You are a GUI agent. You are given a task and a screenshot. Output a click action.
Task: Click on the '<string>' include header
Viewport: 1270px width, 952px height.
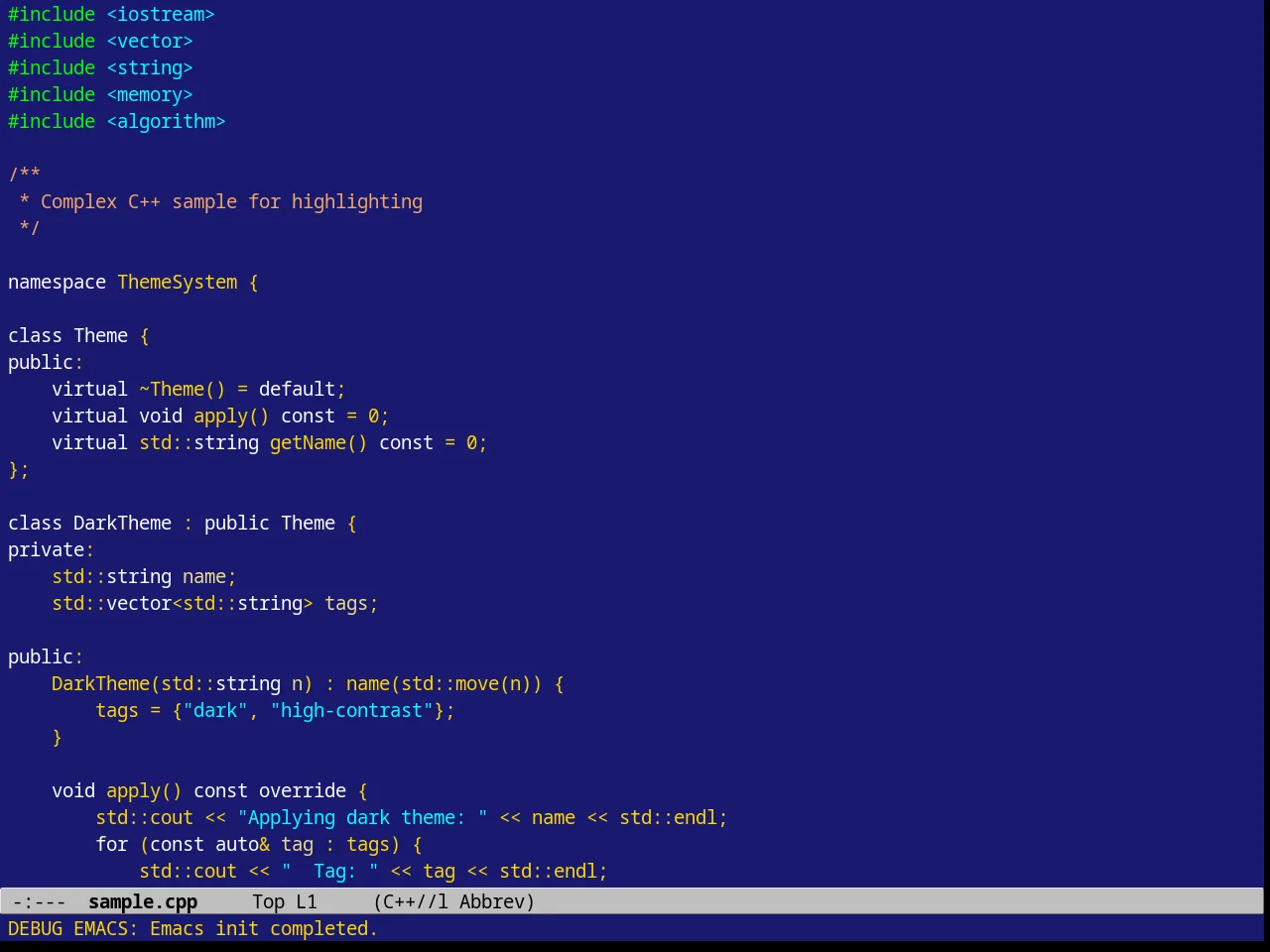(150, 67)
